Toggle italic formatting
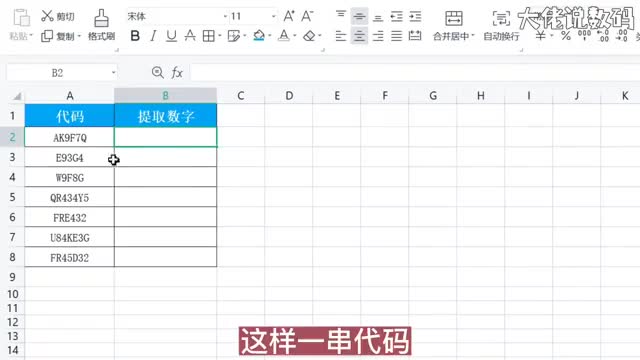This screenshot has width=640, height=360. [x=153, y=36]
